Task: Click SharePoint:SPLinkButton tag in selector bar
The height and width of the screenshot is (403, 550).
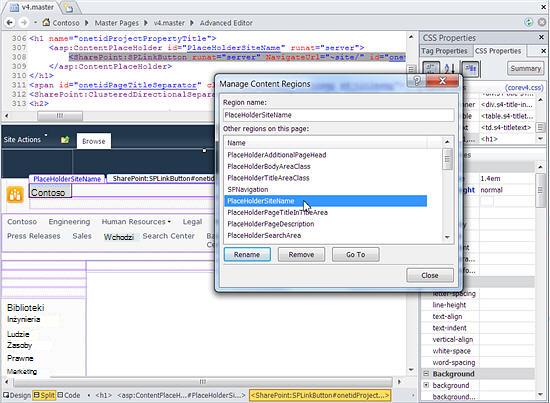Action: click(320, 395)
